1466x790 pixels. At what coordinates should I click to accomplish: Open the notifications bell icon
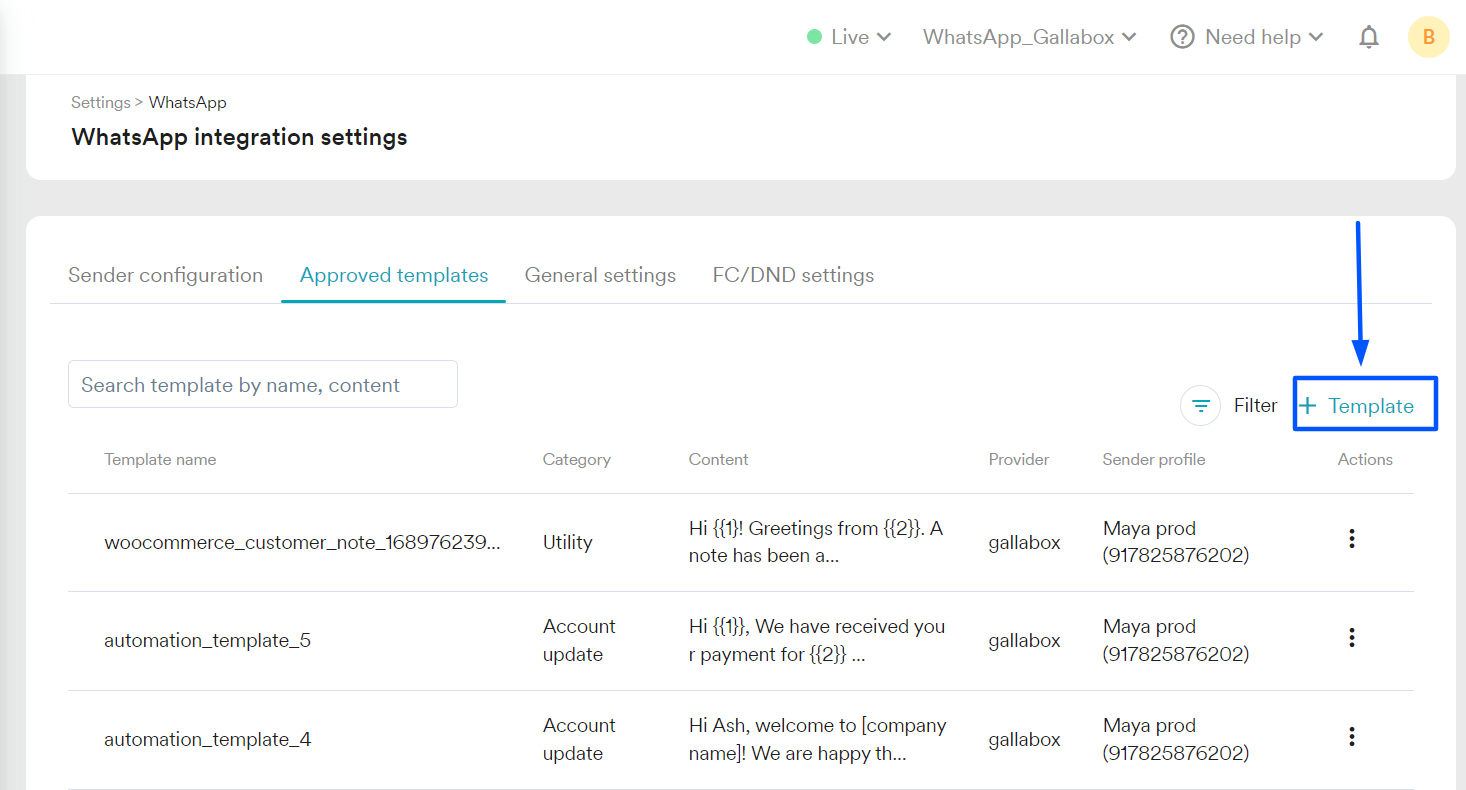tap(1368, 38)
